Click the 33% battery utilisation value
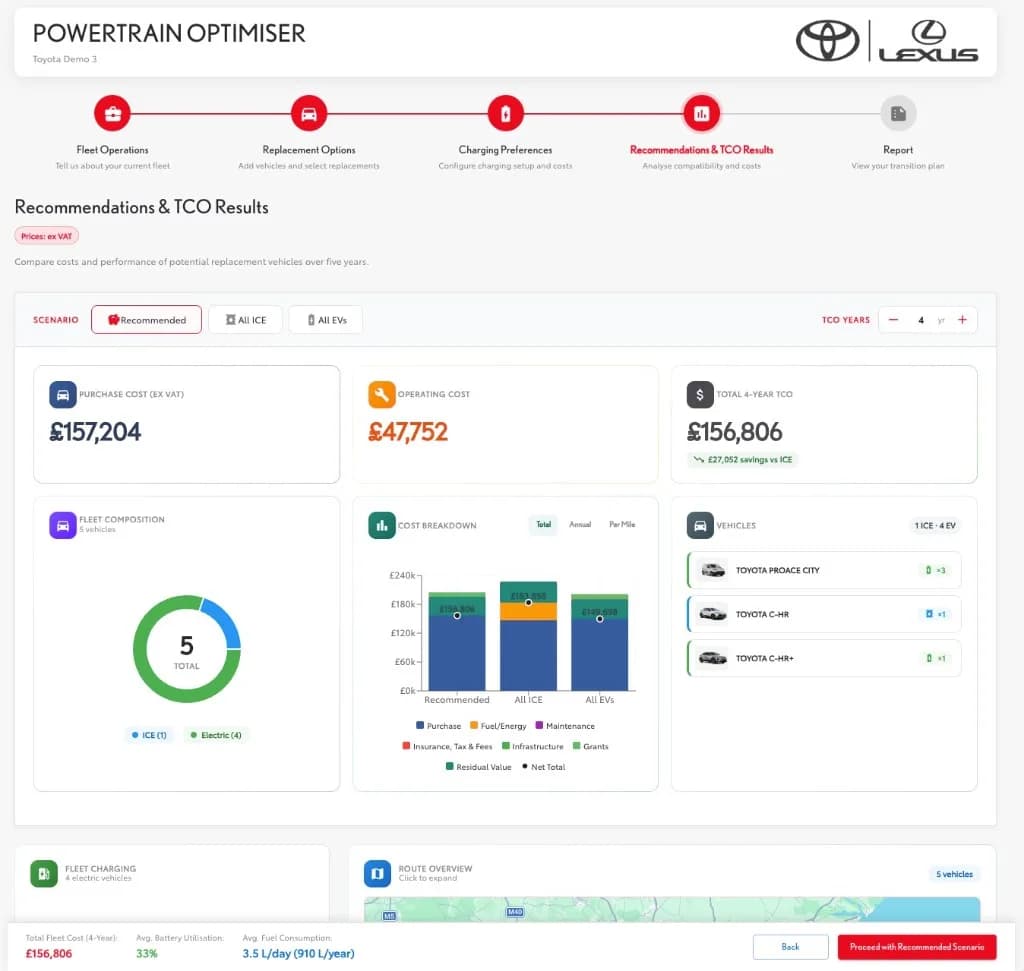The image size is (1024, 971). (147, 954)
